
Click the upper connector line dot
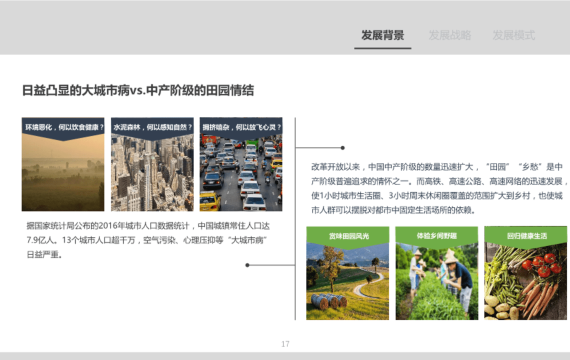[x=342, y=148]
